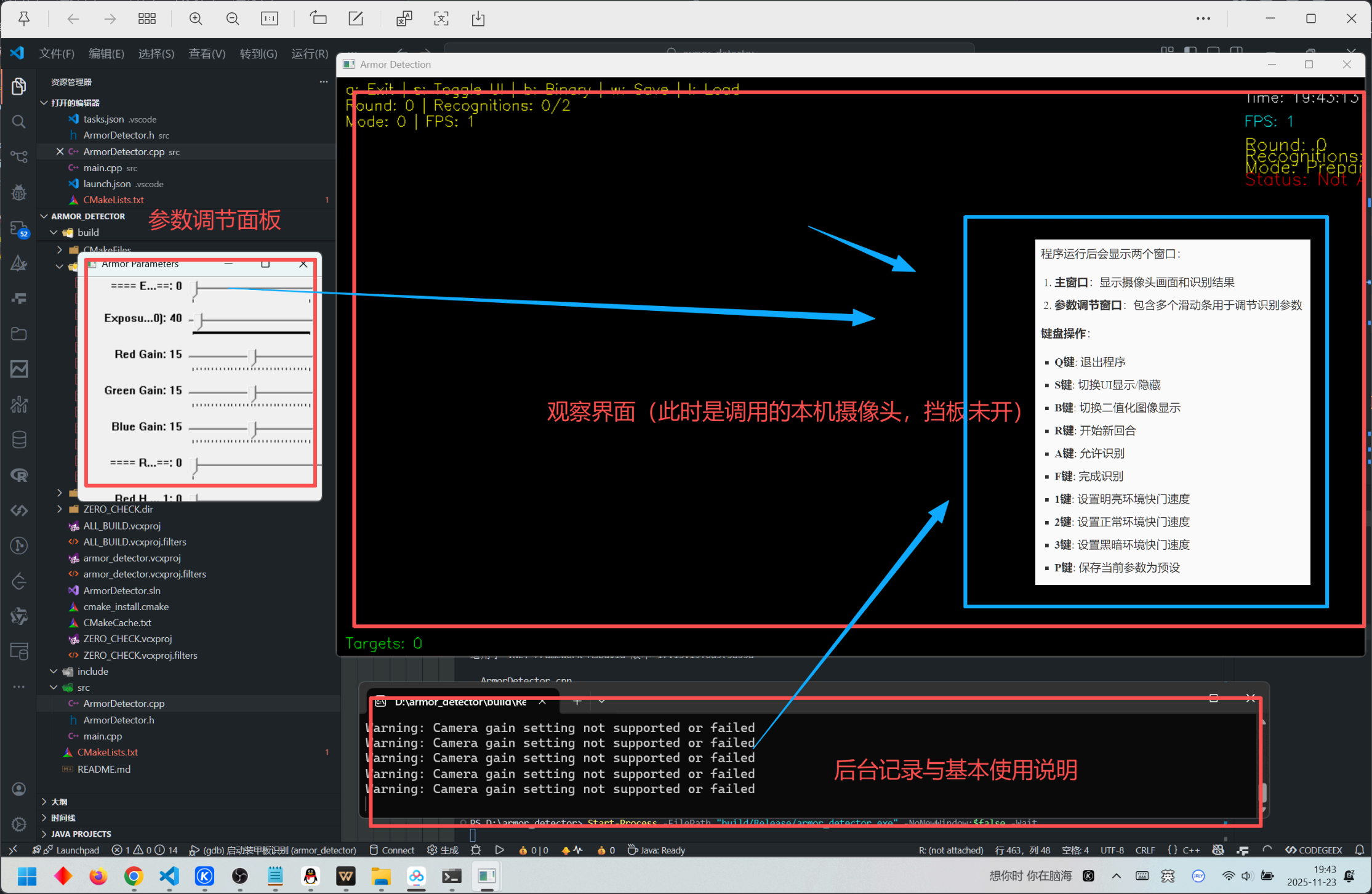This screenshot has width=1372, height=894.
Task: Click zoom in magnifier in image viewer toolbar
Action: point(196,19)
